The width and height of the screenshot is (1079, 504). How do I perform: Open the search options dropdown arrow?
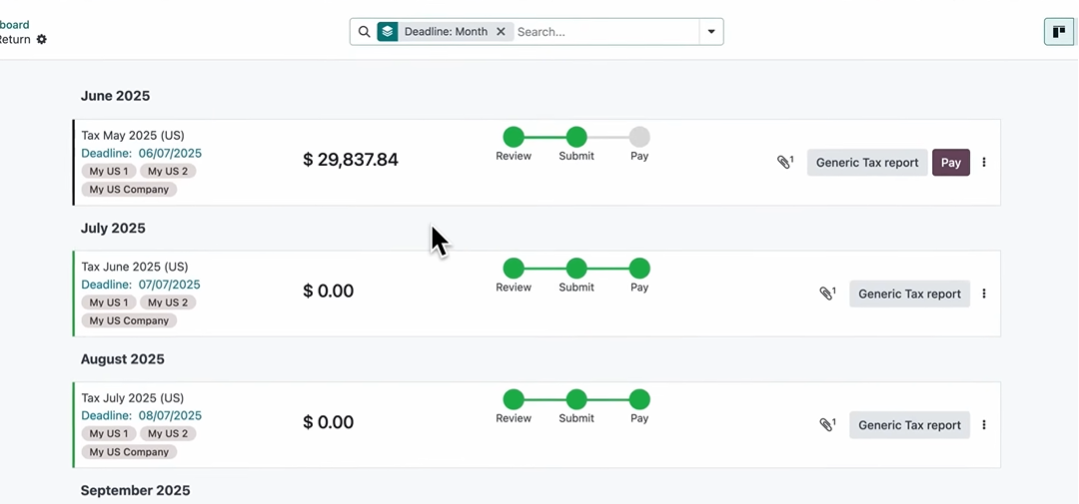point(711,32)
